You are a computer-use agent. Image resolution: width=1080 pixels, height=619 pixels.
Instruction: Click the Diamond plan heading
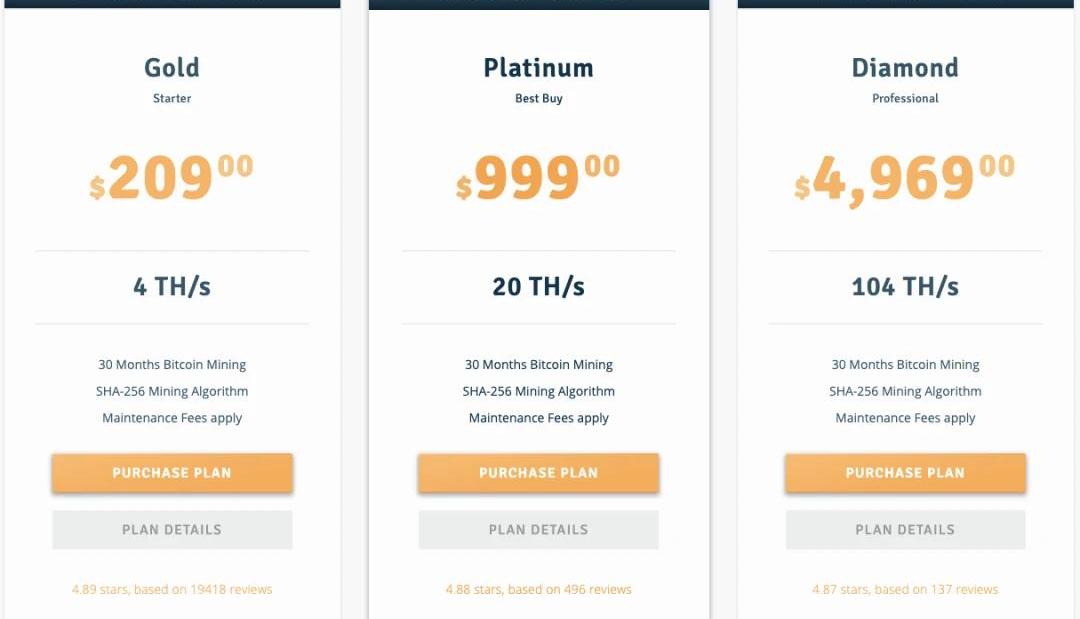(905, 68)
